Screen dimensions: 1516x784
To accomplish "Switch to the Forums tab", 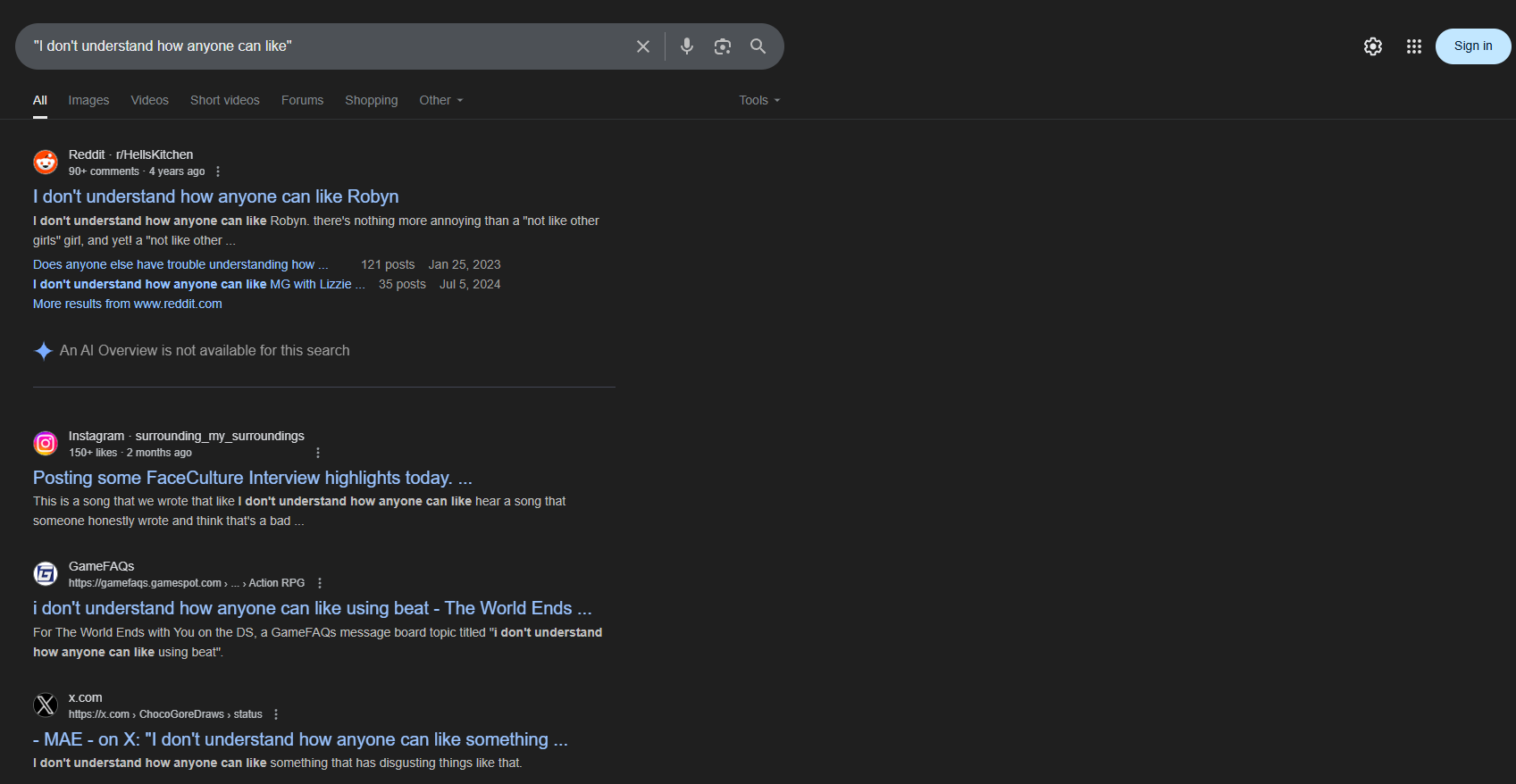I will (302, 100).
